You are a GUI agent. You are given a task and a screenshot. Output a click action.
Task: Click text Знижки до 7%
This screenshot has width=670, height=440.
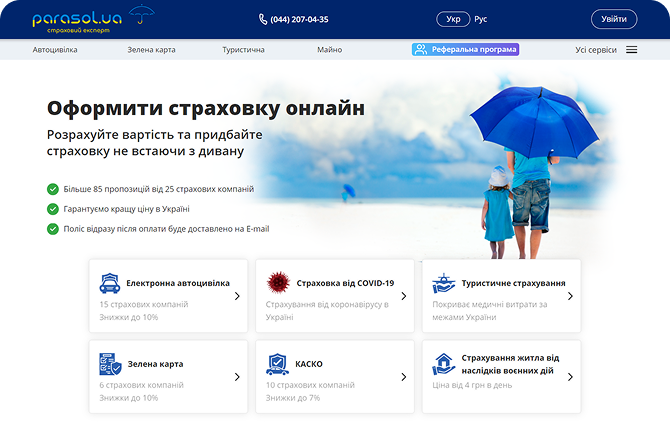[293, 398]
